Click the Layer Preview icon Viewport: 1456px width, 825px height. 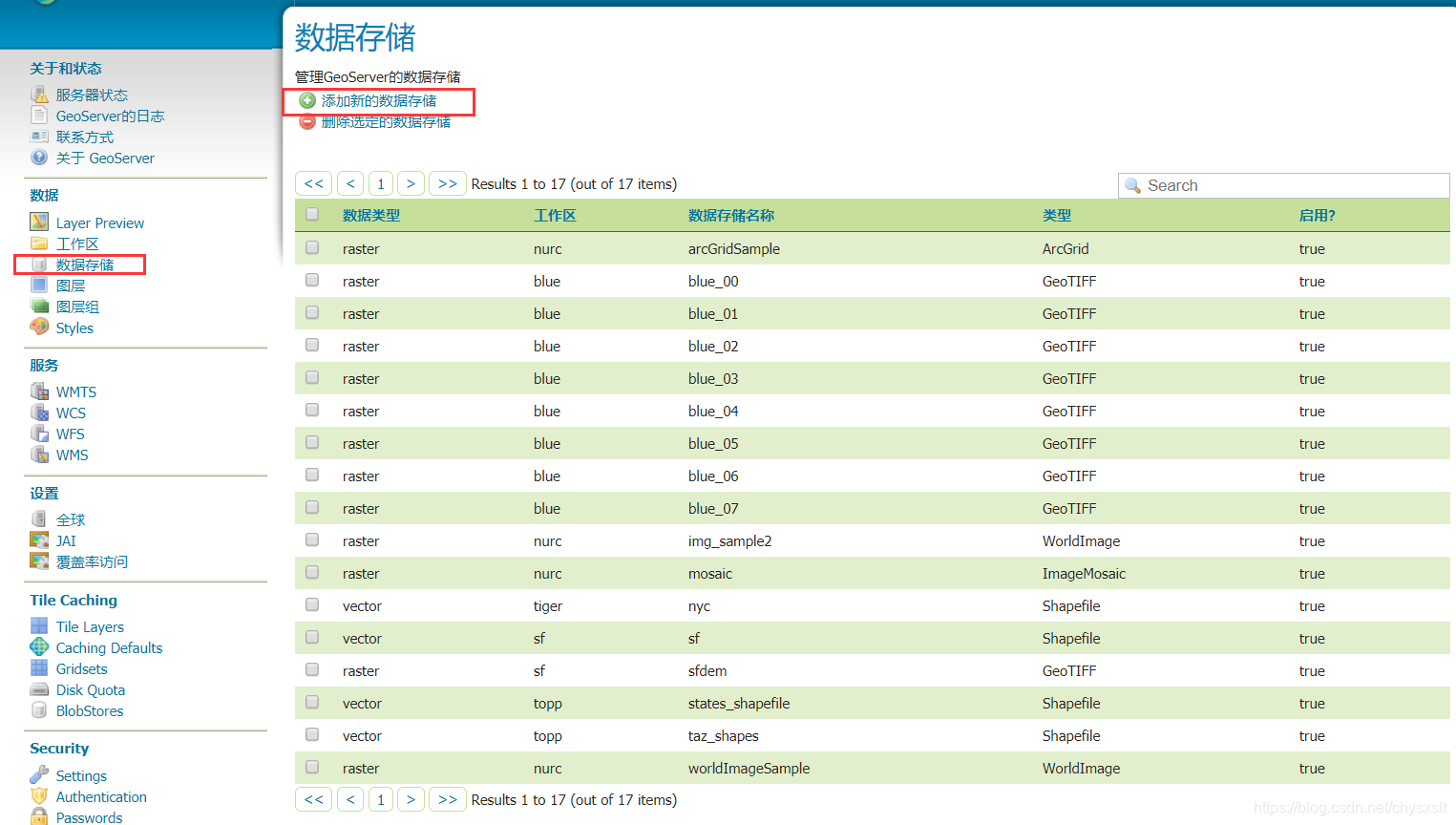(x=39, y=222)
